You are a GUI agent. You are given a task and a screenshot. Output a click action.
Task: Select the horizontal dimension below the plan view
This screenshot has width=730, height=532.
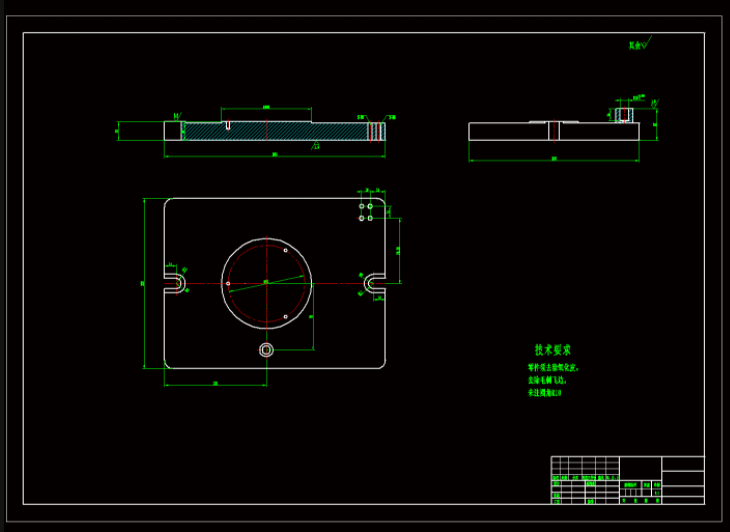pyautogui.click(x=215, y=384)
